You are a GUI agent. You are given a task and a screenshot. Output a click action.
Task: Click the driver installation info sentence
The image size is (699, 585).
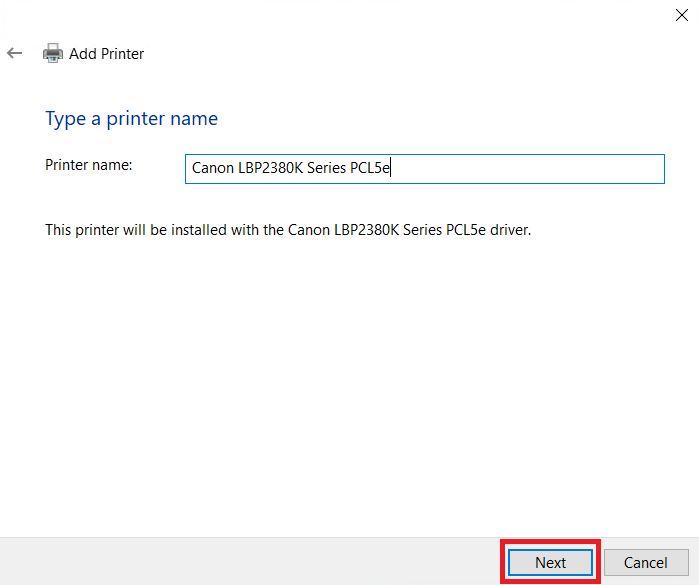pos(288,230)
